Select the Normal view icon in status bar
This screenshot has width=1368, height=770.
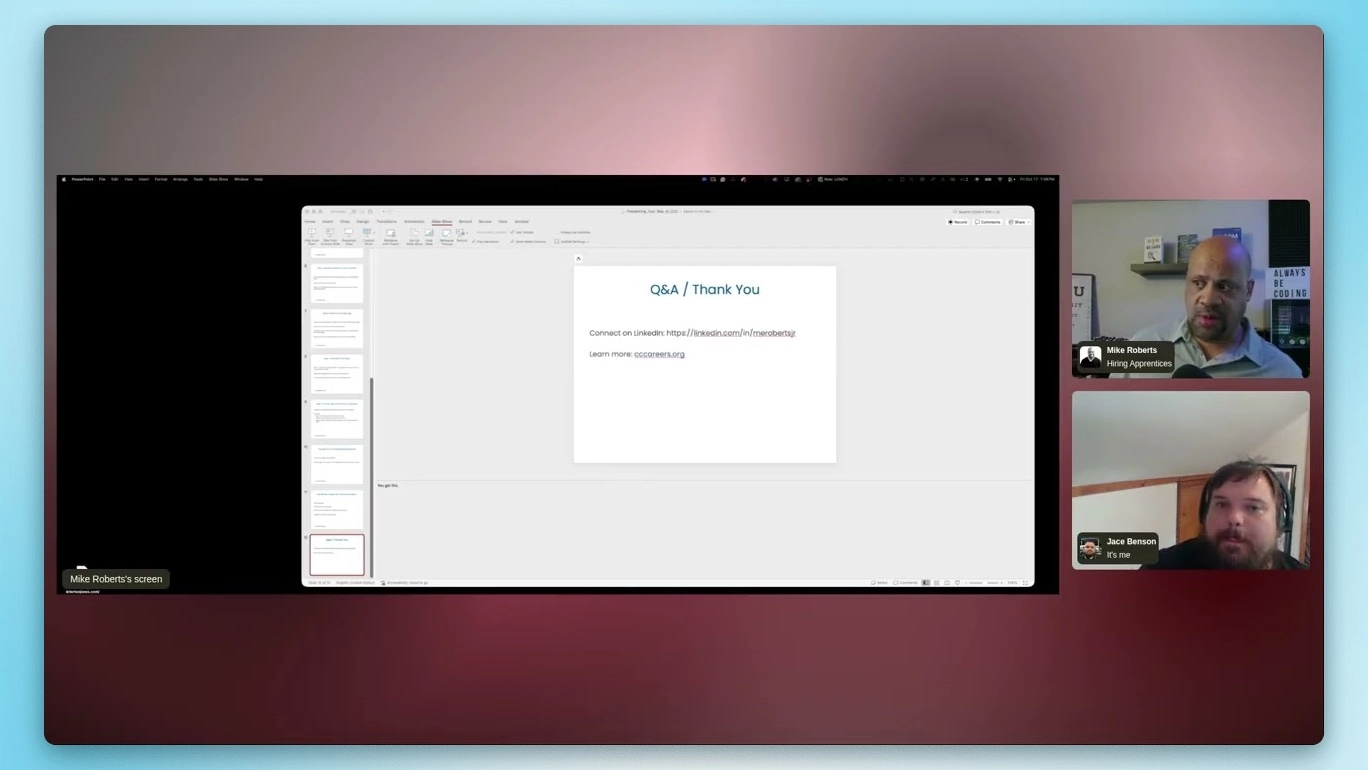tap(926, 582)
